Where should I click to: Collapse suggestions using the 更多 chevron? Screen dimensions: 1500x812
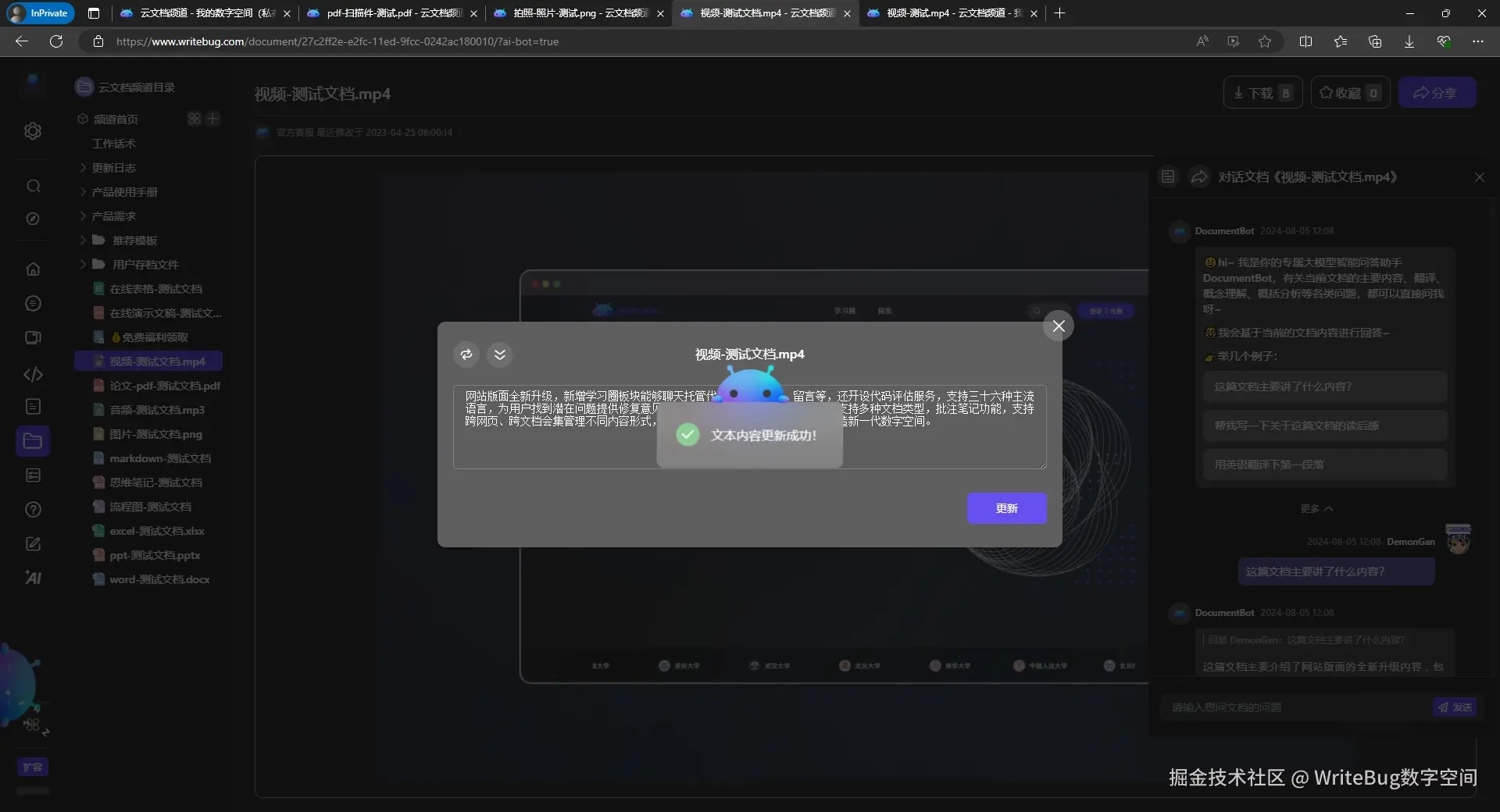1316,508
